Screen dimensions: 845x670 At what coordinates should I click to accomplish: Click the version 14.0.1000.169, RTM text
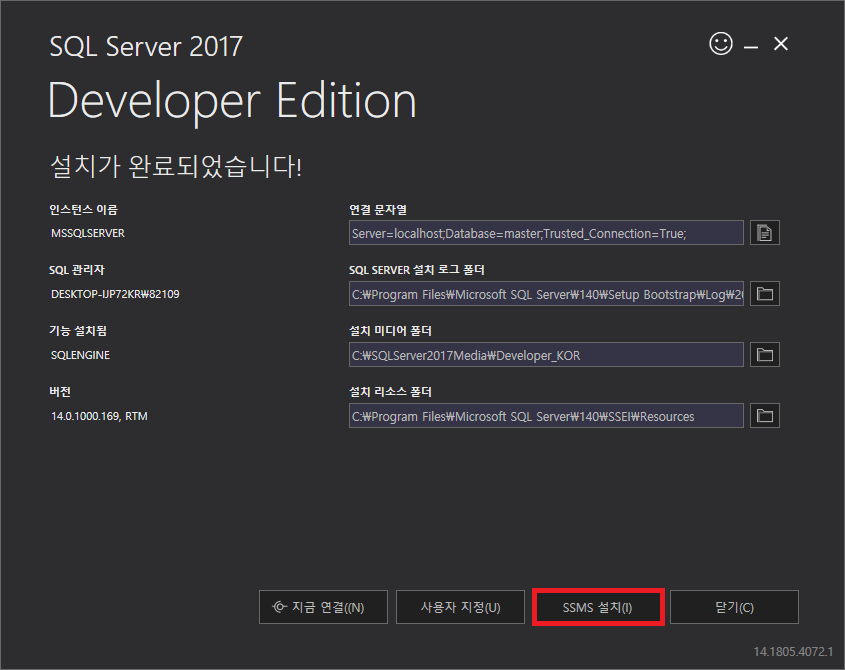point(99,416)
